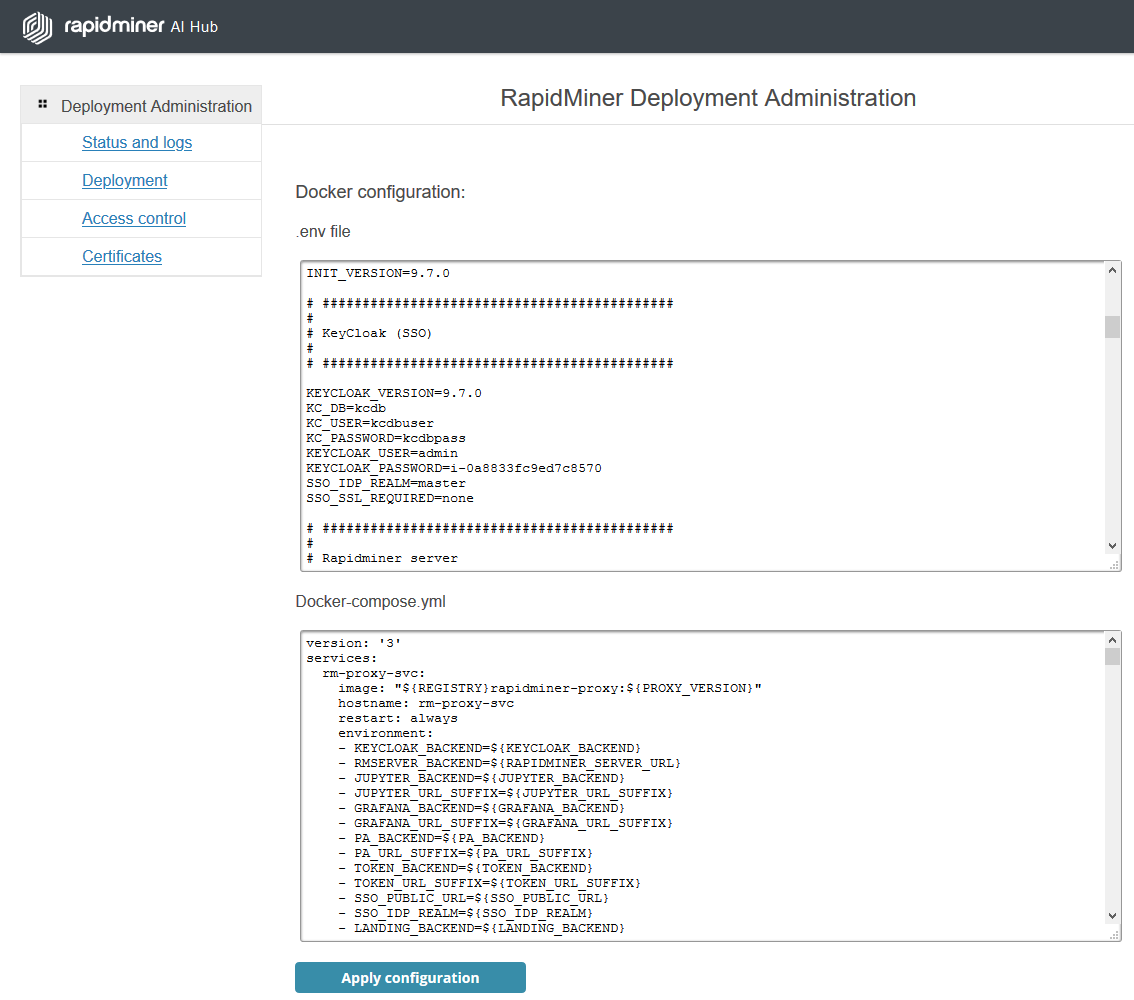Click the RapidMiner Deployment Administration page title
Screen dimensions: 1134x1000
pyautogui.click(x=709, y=98)
